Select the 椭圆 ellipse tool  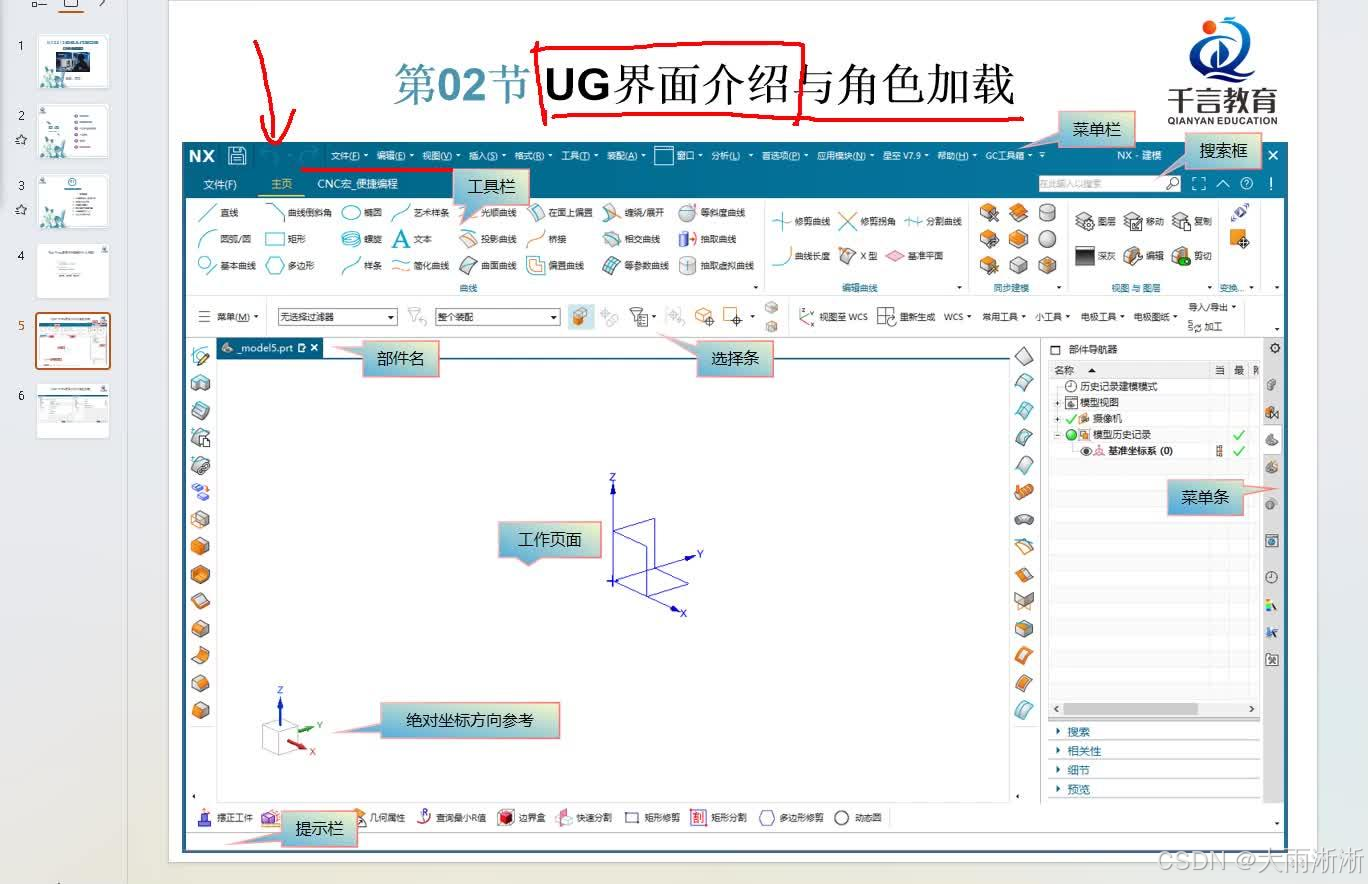[362, 213]
